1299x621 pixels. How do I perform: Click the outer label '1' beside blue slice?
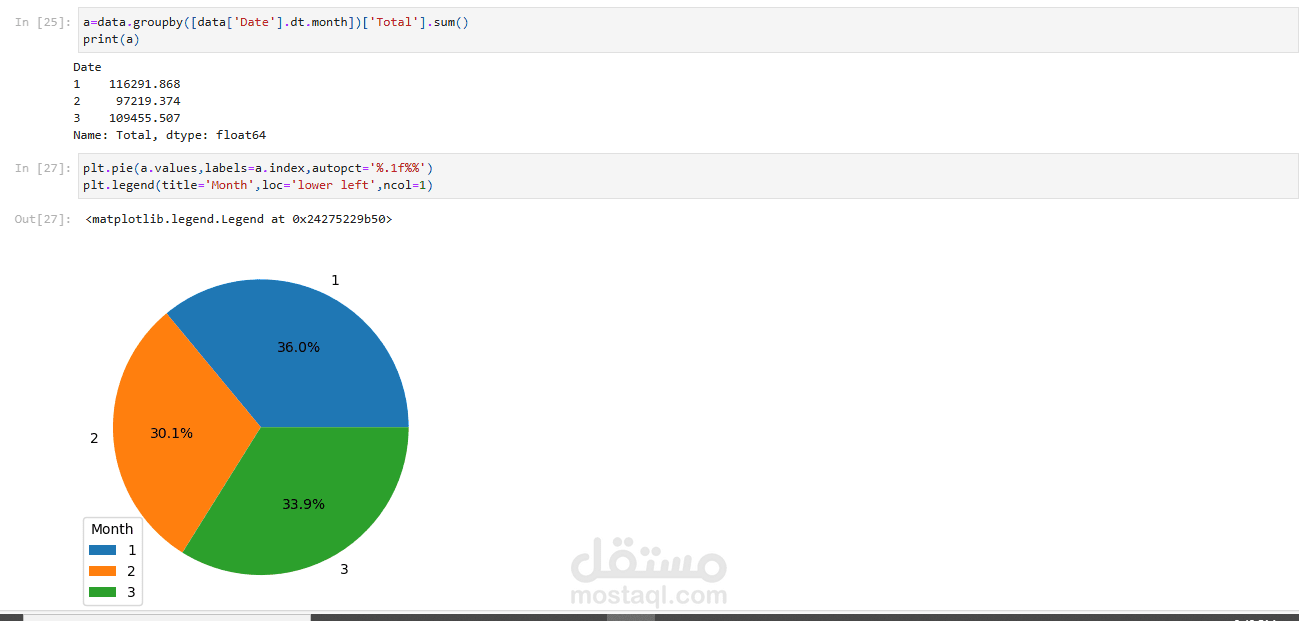click(x=335, y=280)
